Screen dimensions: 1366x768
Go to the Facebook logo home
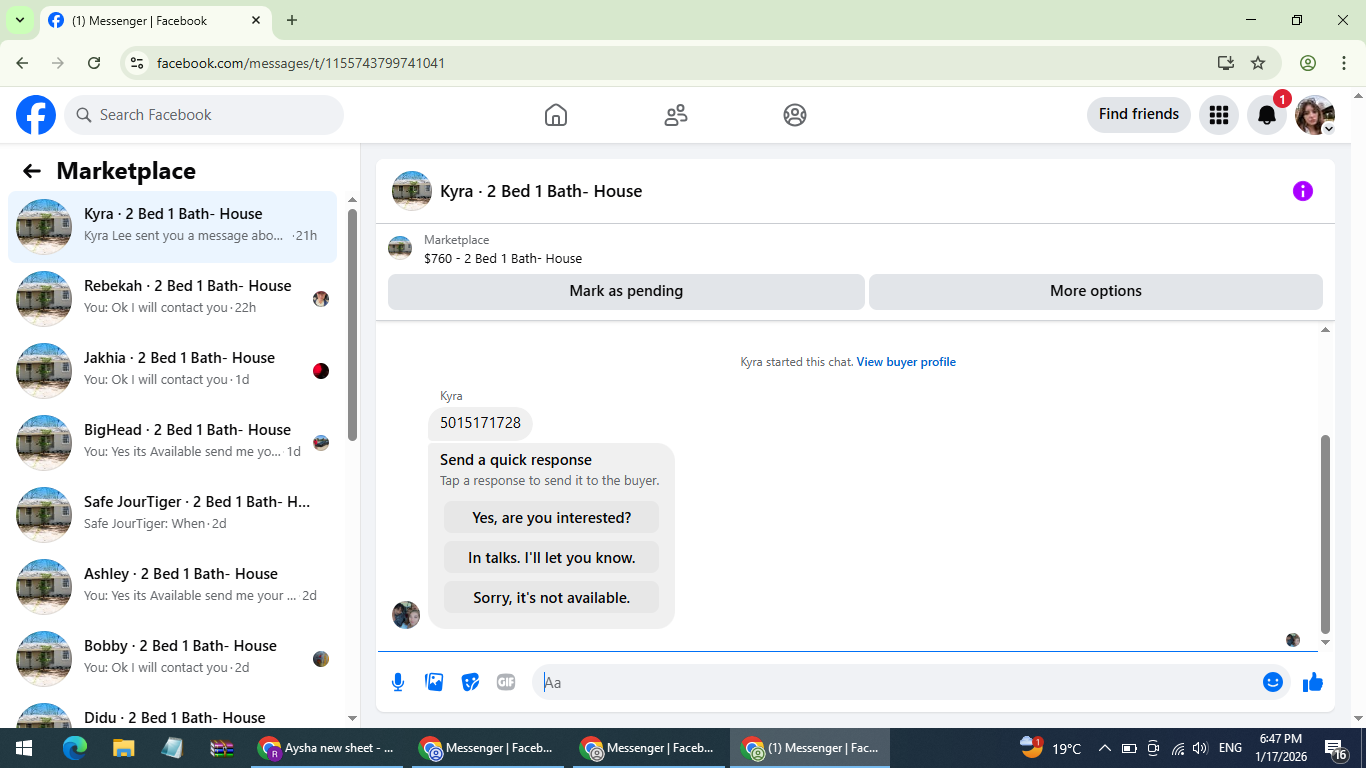[x=36, y=115]
